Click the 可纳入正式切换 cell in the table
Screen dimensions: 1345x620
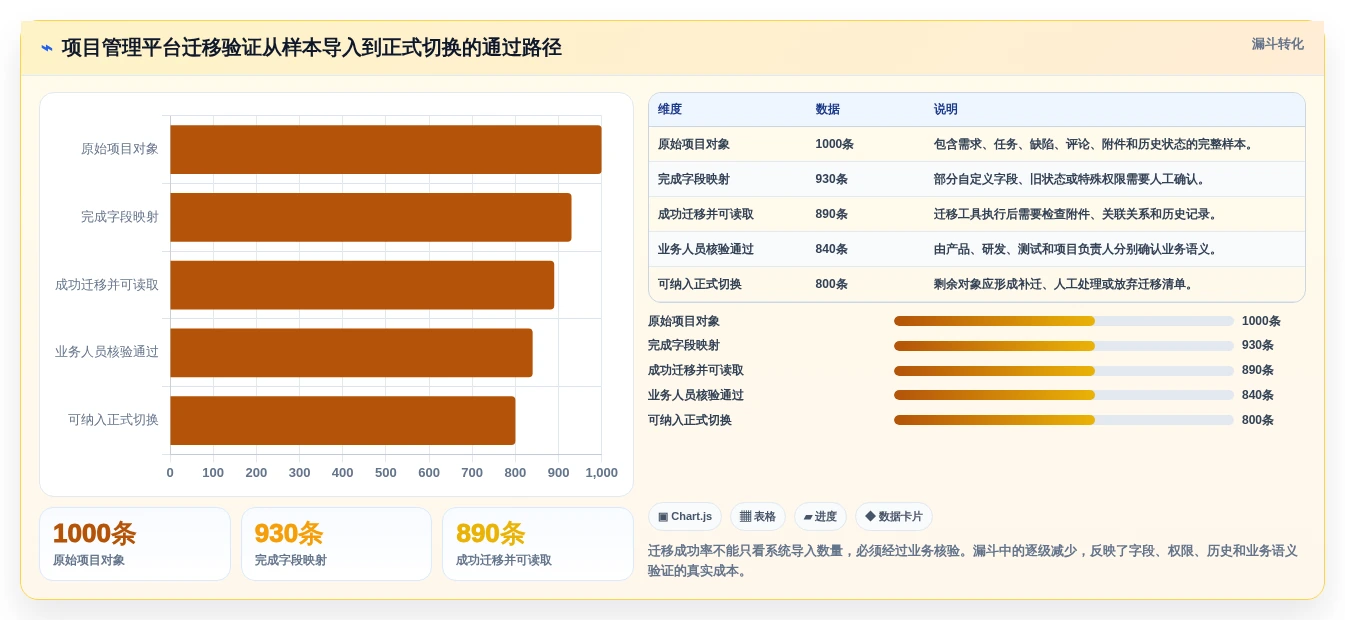click(x=700, y=284)
